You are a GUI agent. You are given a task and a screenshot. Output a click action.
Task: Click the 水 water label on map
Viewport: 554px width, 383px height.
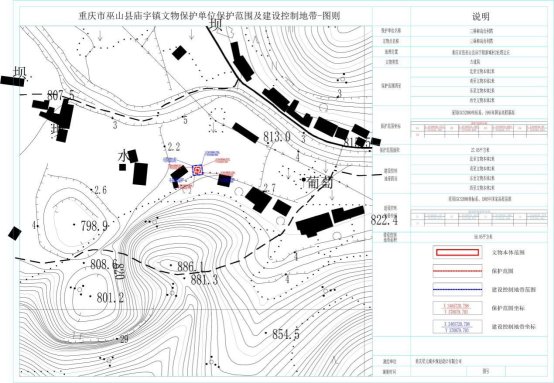[123, 157]
